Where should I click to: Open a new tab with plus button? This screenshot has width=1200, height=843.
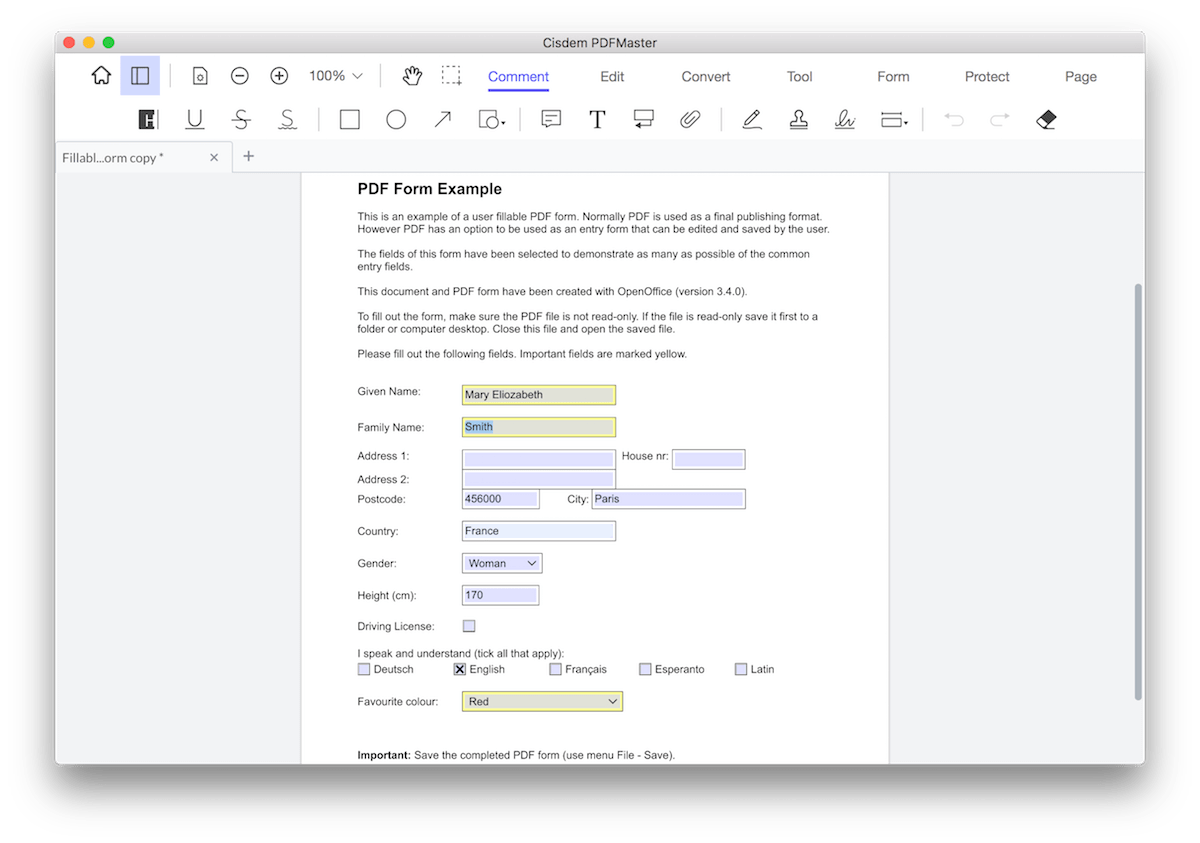tap(249, 156)
